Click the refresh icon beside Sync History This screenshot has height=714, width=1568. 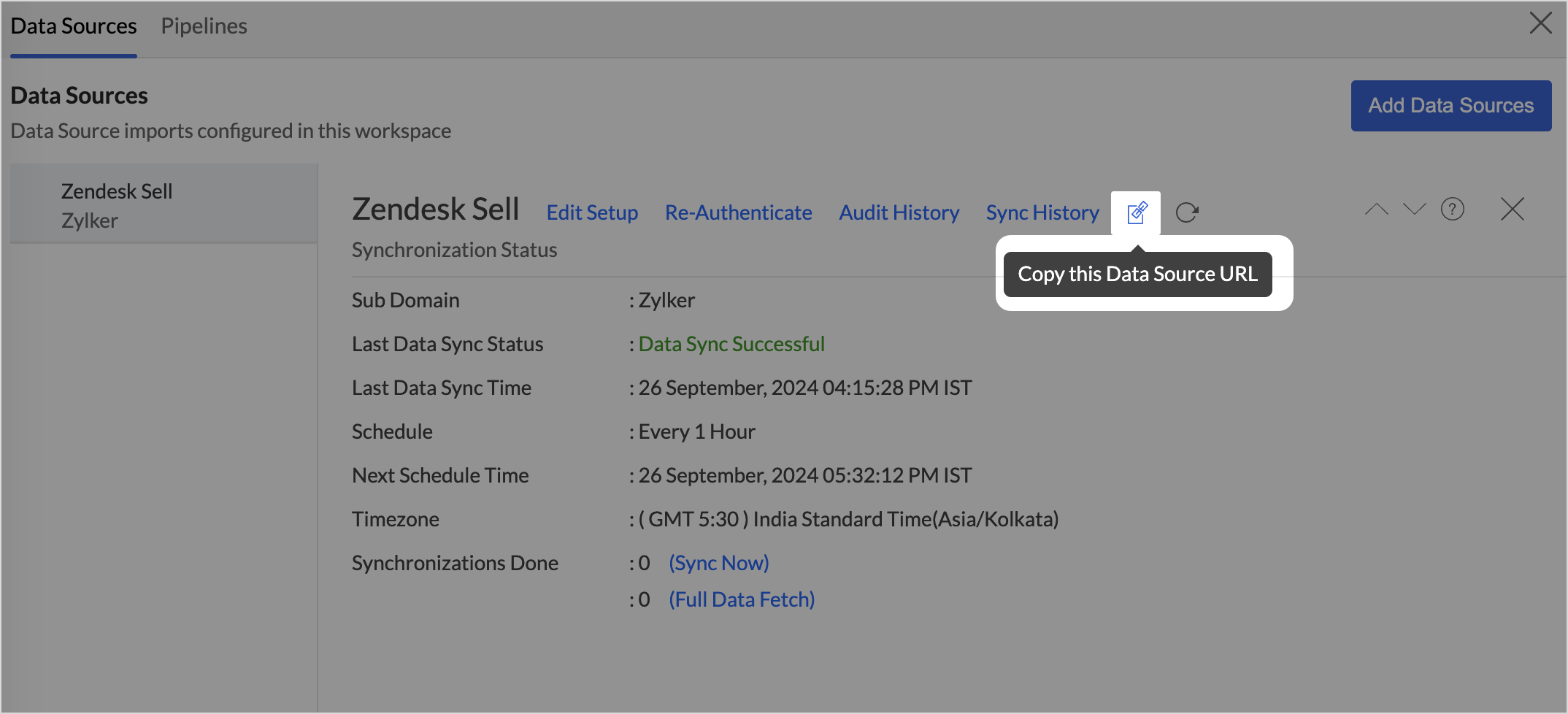click(1187, 212)
